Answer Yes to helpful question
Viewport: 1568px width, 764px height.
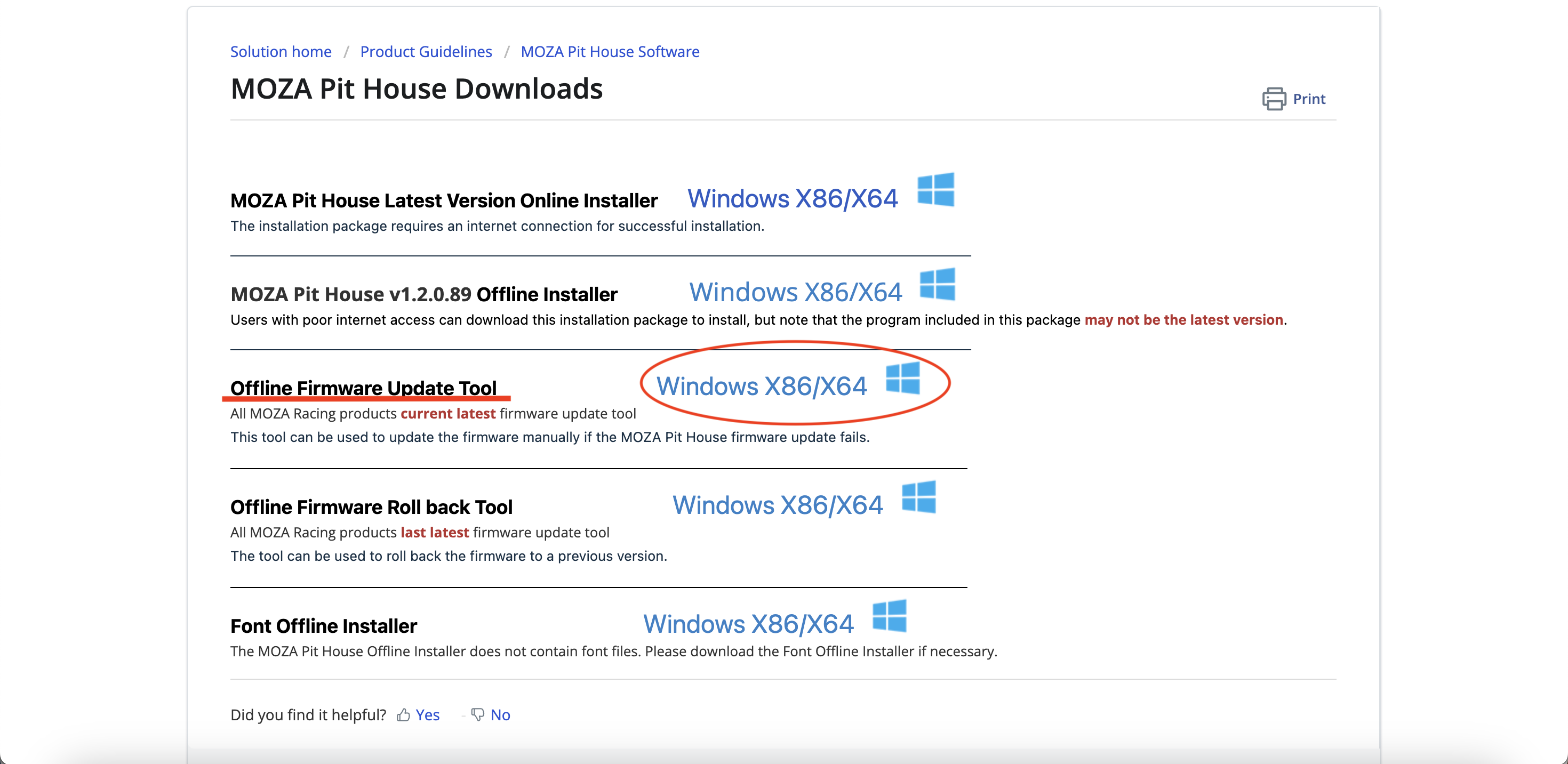[x=427, y=715]
